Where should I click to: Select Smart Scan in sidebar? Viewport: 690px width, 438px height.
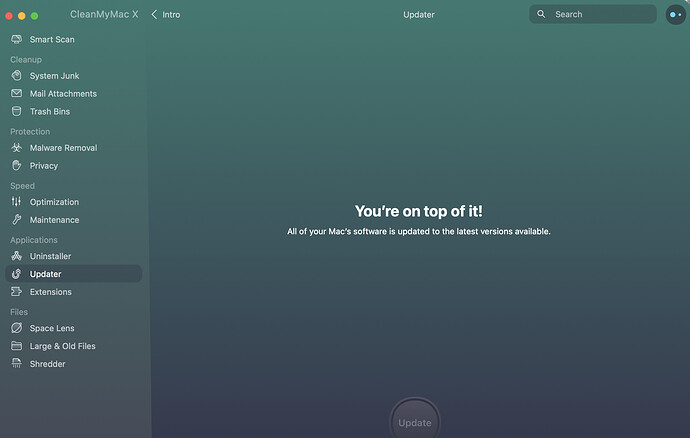[x=52, y=39]
